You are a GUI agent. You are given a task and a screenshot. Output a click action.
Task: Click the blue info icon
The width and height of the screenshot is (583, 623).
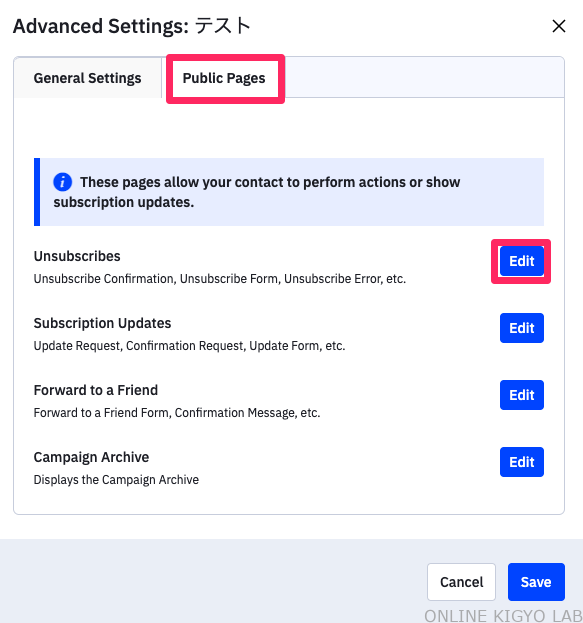click(62, 182)
